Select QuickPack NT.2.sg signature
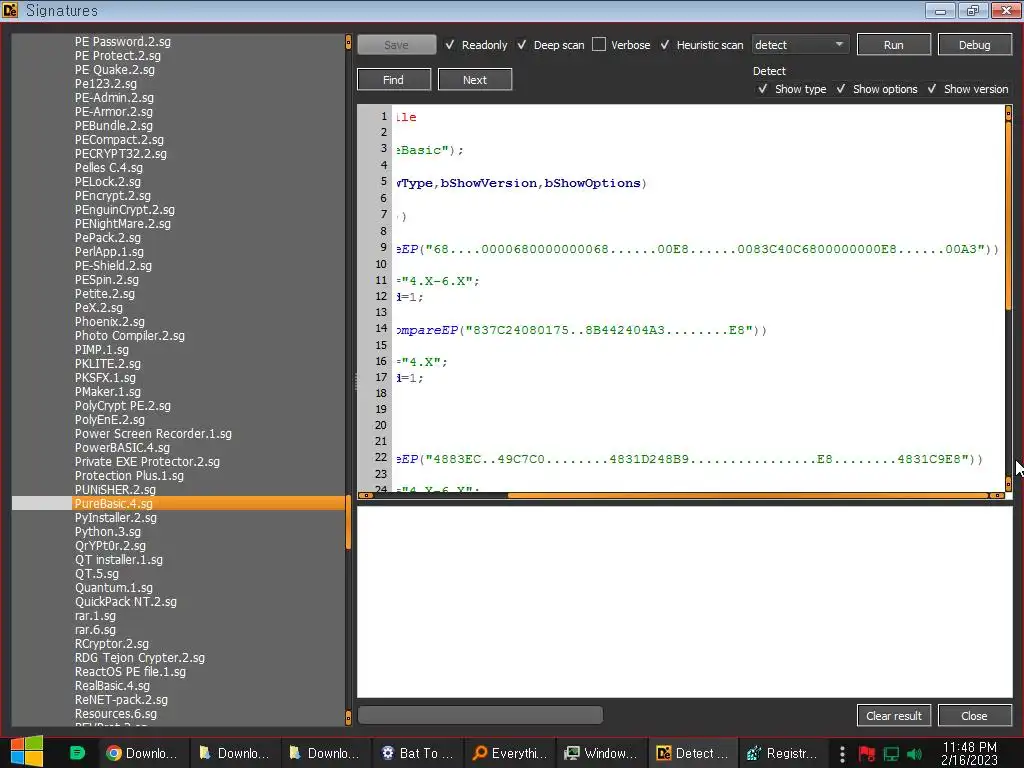 point(125,602)
